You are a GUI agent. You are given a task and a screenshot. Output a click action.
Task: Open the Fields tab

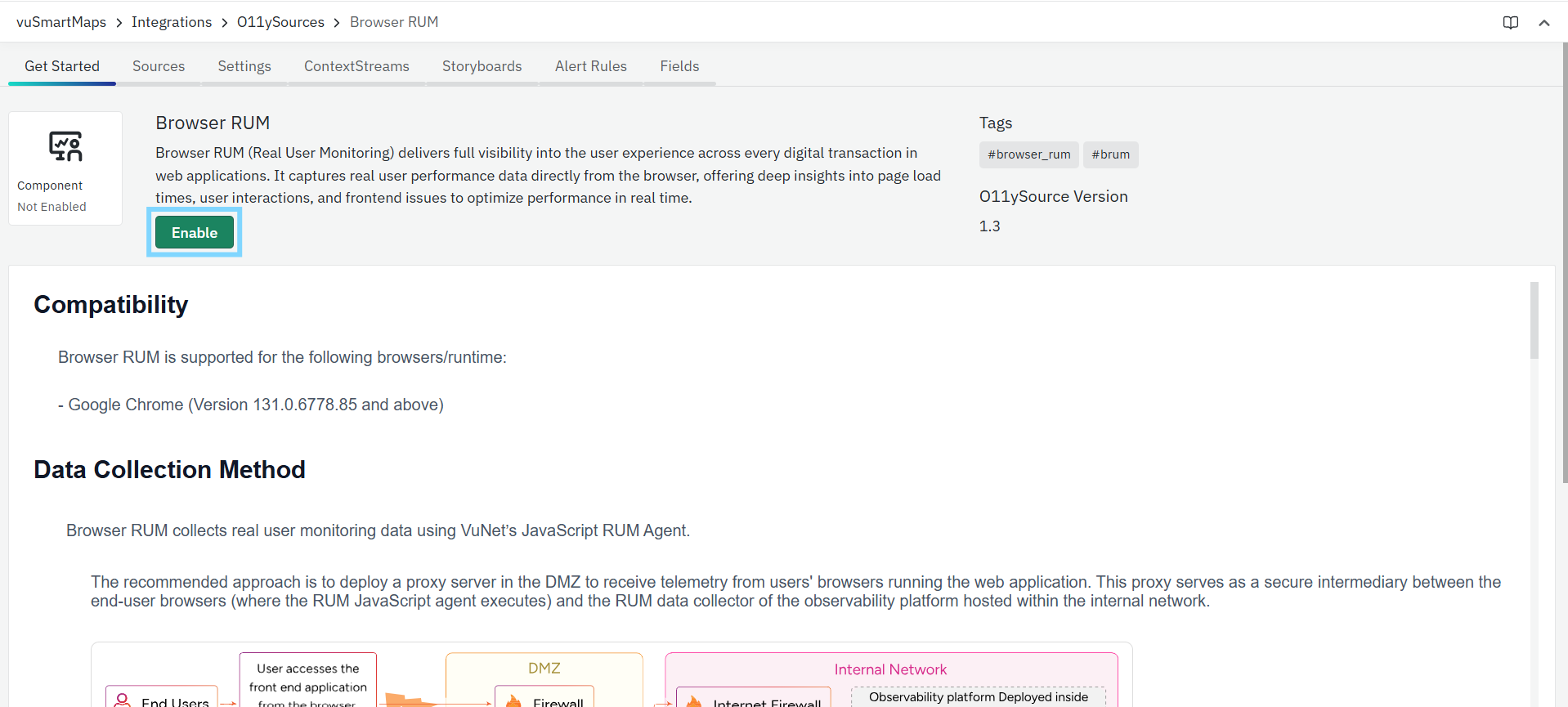(679, 66)
